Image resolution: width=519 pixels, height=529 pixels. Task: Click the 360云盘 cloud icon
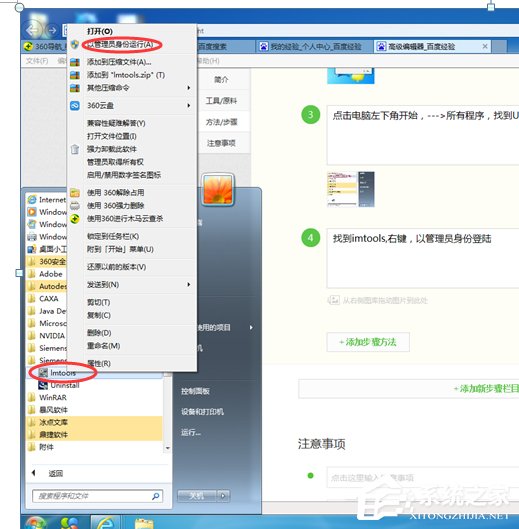click(x=75, y=106)
